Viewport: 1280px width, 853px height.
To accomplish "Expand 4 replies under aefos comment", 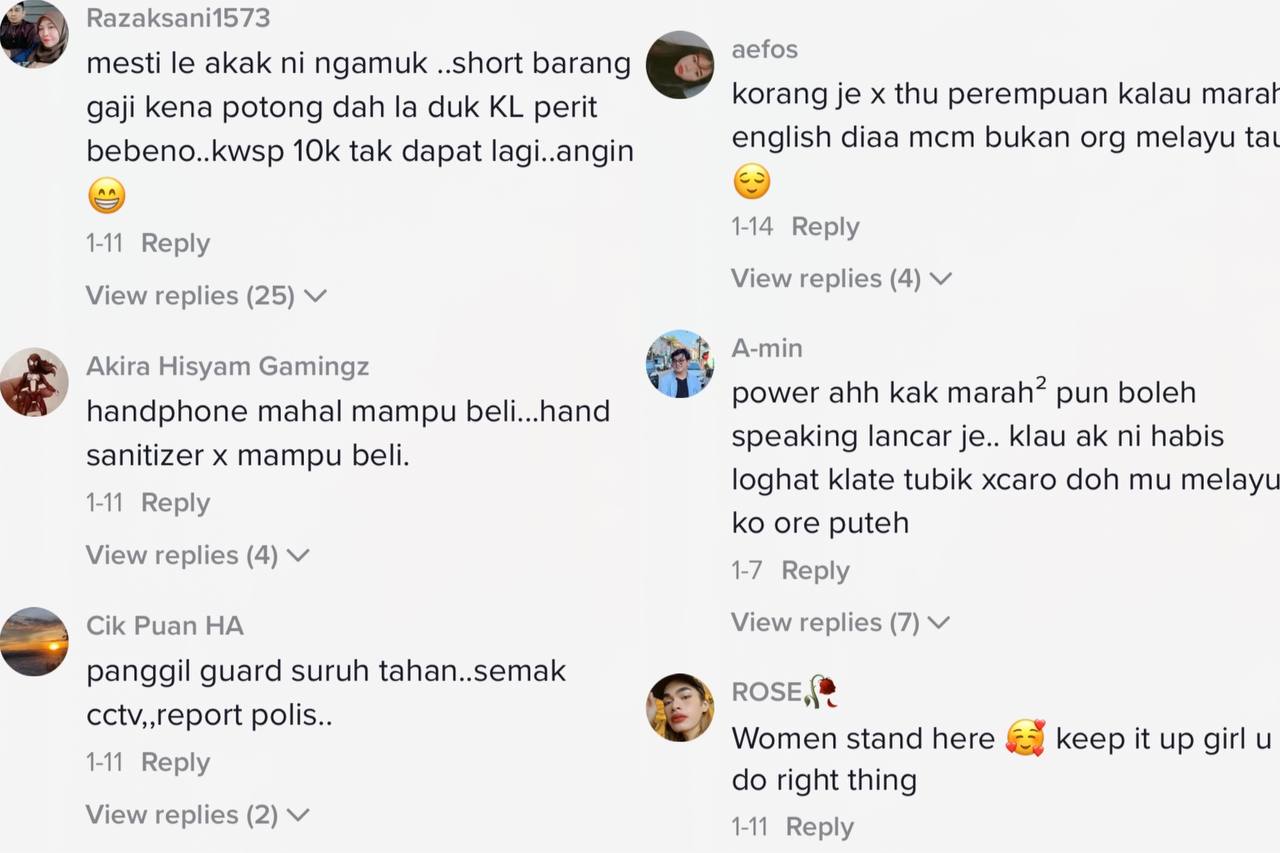I will [841, 278].
